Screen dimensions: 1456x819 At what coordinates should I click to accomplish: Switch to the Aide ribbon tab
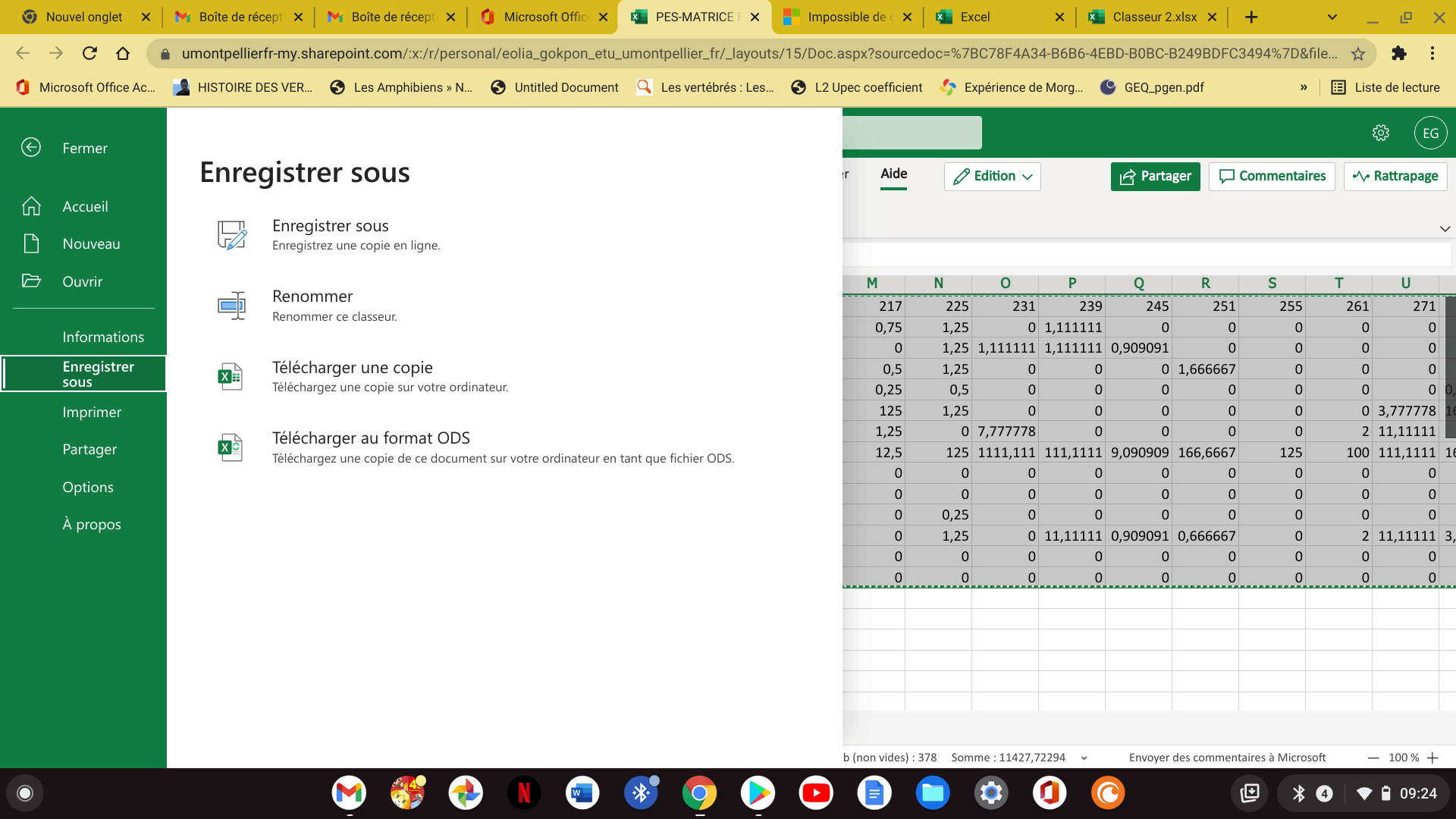pos(893,174)
